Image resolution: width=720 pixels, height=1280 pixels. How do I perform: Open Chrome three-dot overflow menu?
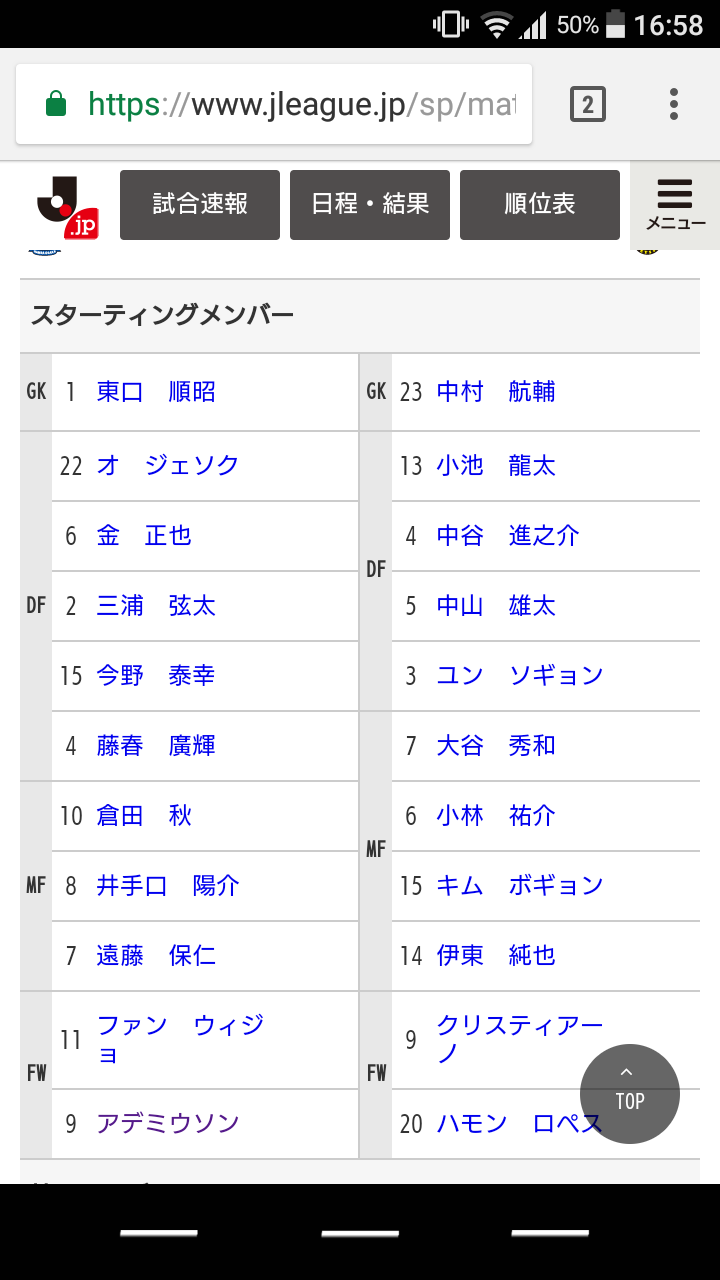pyautogui.click(x=674, y=104)
